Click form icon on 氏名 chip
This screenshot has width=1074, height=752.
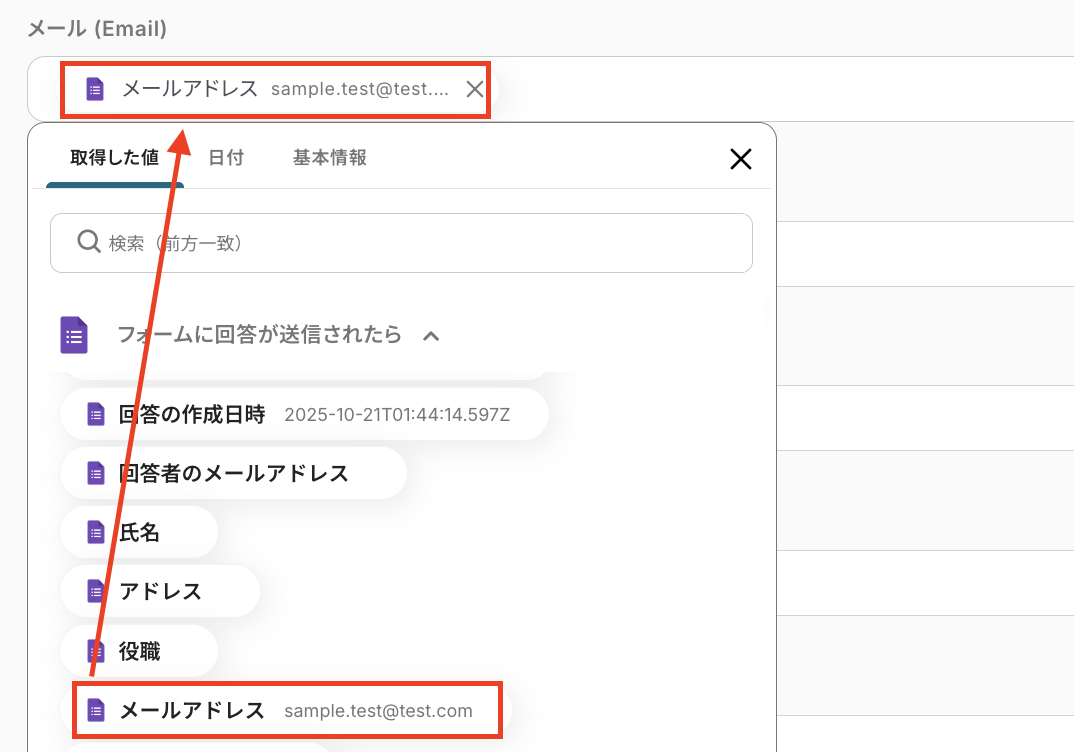point(95,532)
